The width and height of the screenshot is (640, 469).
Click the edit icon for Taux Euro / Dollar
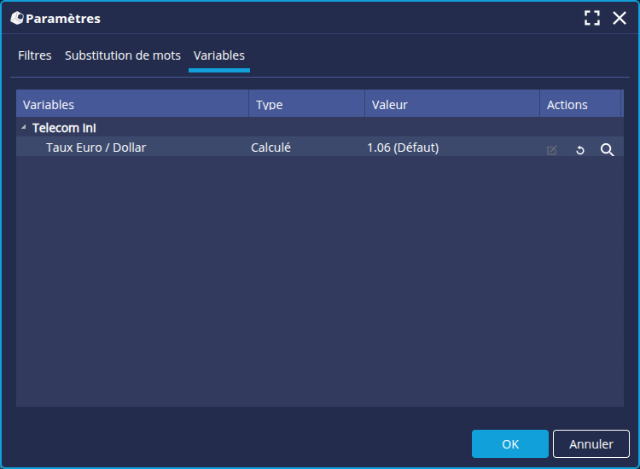[x=552, y=149]
